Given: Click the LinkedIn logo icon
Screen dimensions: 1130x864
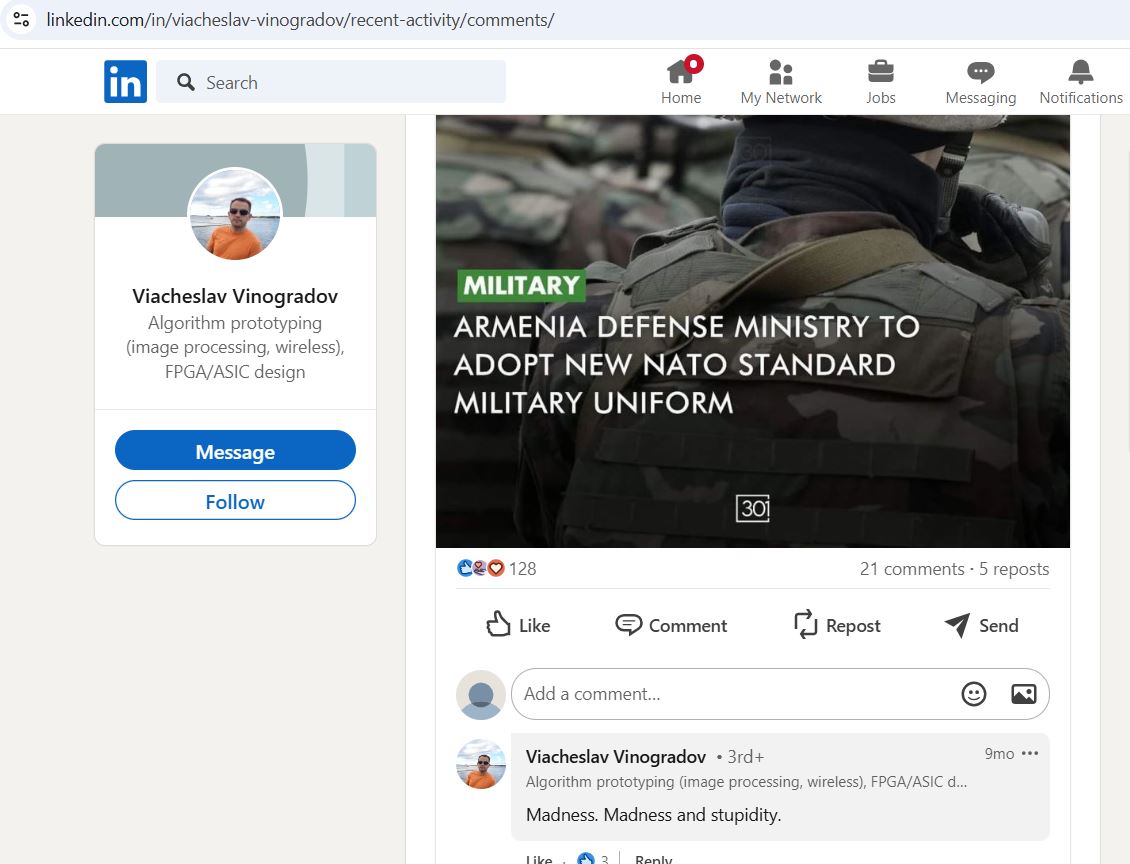Looking at the screenshot, I should tap(125, 81).
